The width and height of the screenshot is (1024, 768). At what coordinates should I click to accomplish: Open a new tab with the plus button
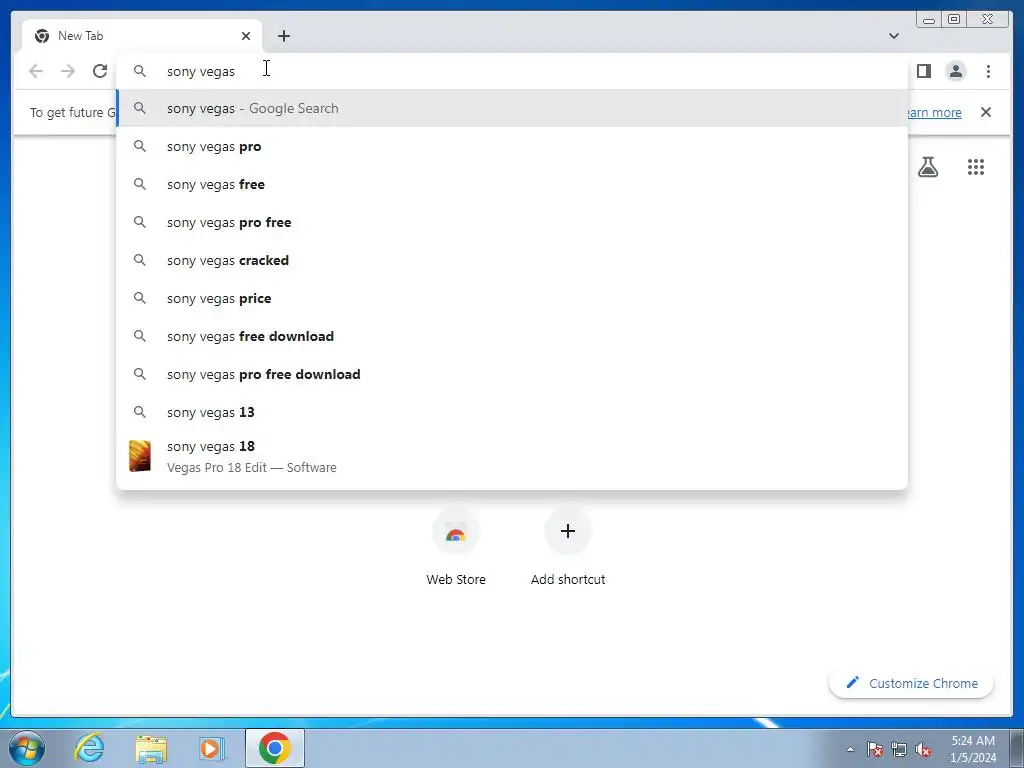(283, 36)
